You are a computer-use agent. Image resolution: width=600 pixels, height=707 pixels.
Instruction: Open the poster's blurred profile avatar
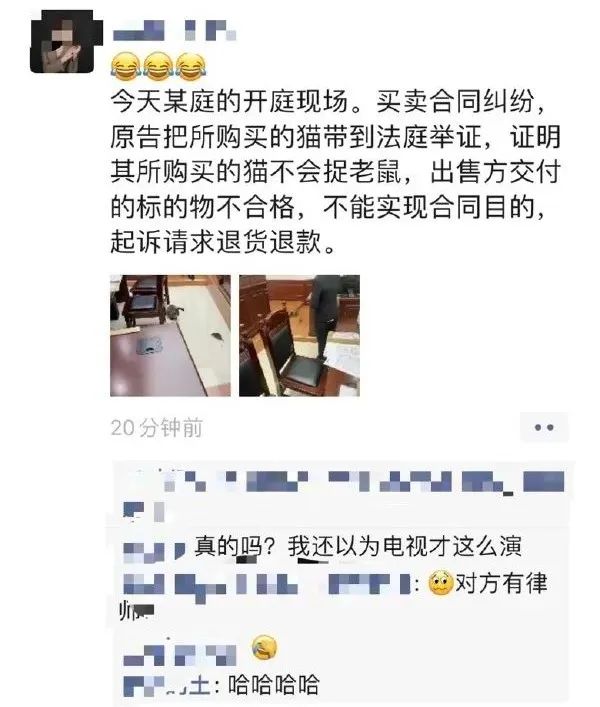pos(62,42)
